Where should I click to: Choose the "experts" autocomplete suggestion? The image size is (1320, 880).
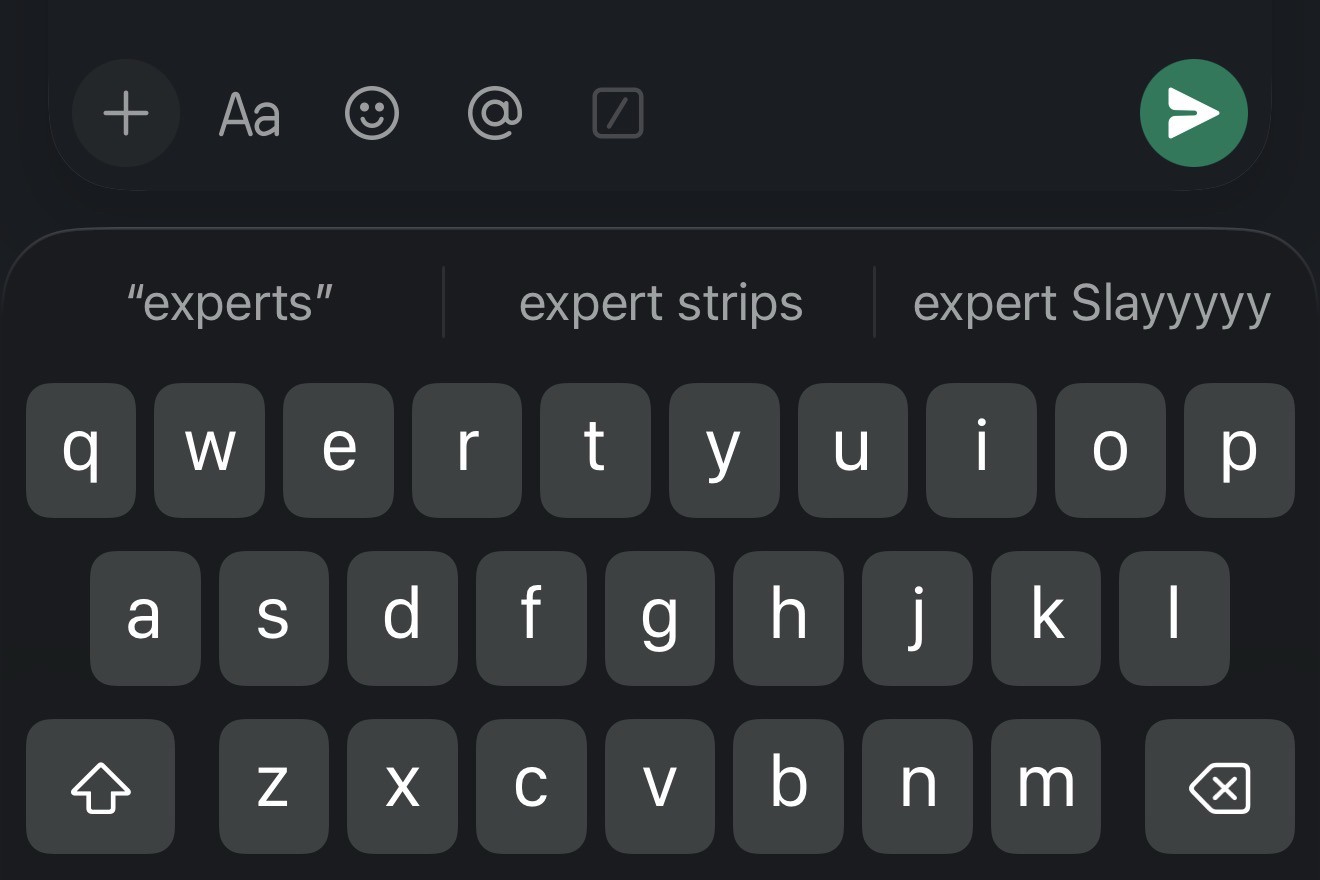[x=230, y=303]
